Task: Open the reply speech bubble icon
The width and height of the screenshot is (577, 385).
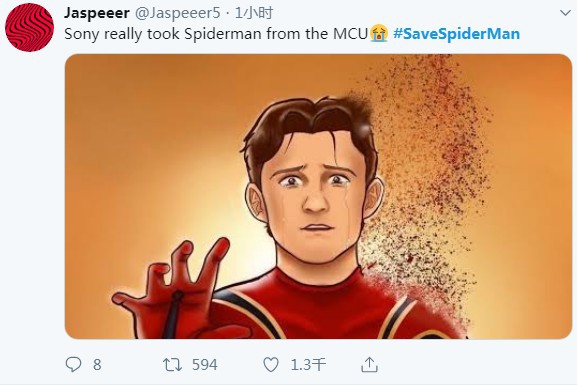Action: (73, 364)
